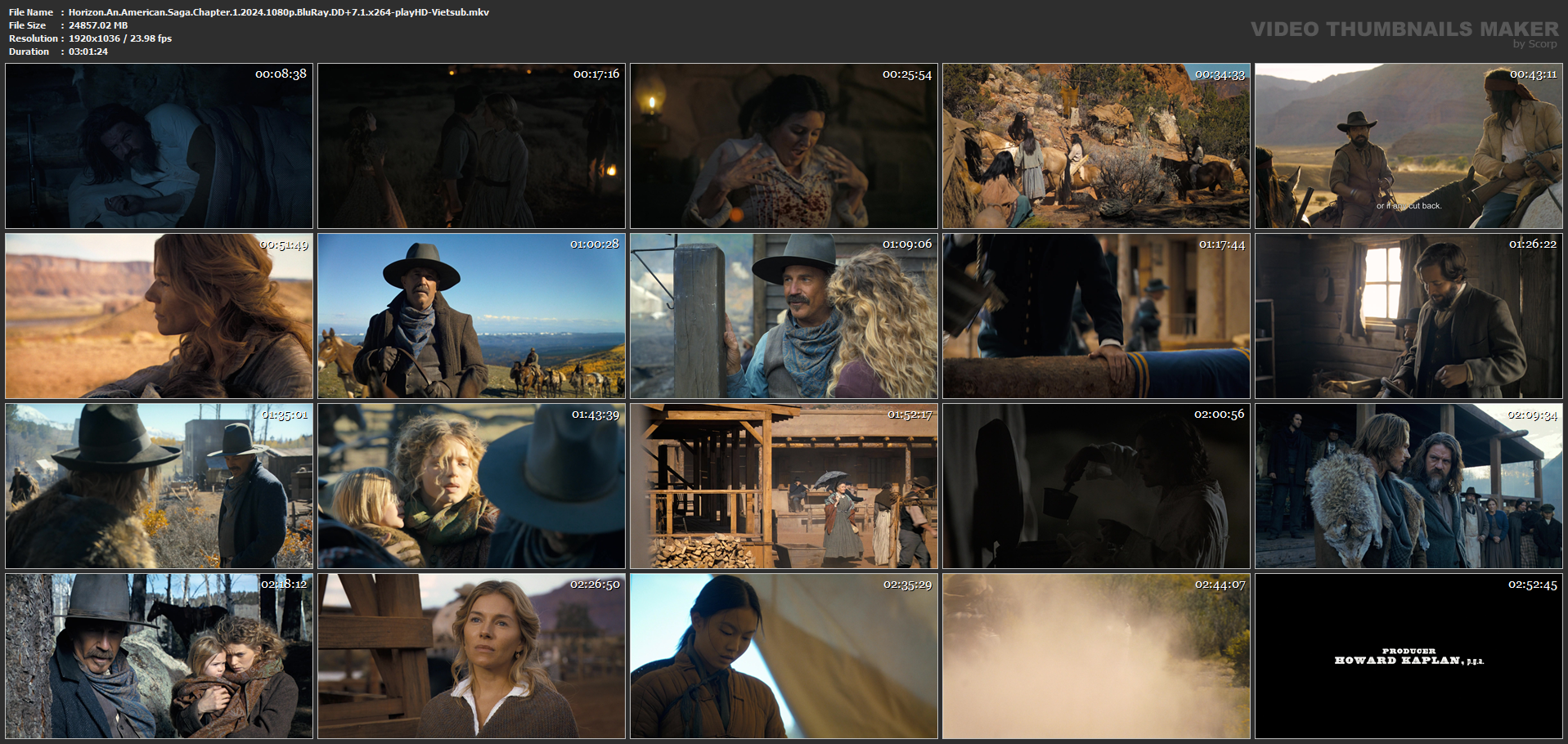The width and height of the screenshot is (1568, 744).
Task: Select the thumbnail stamped 00:25:54
Action: tap(784, 146)
